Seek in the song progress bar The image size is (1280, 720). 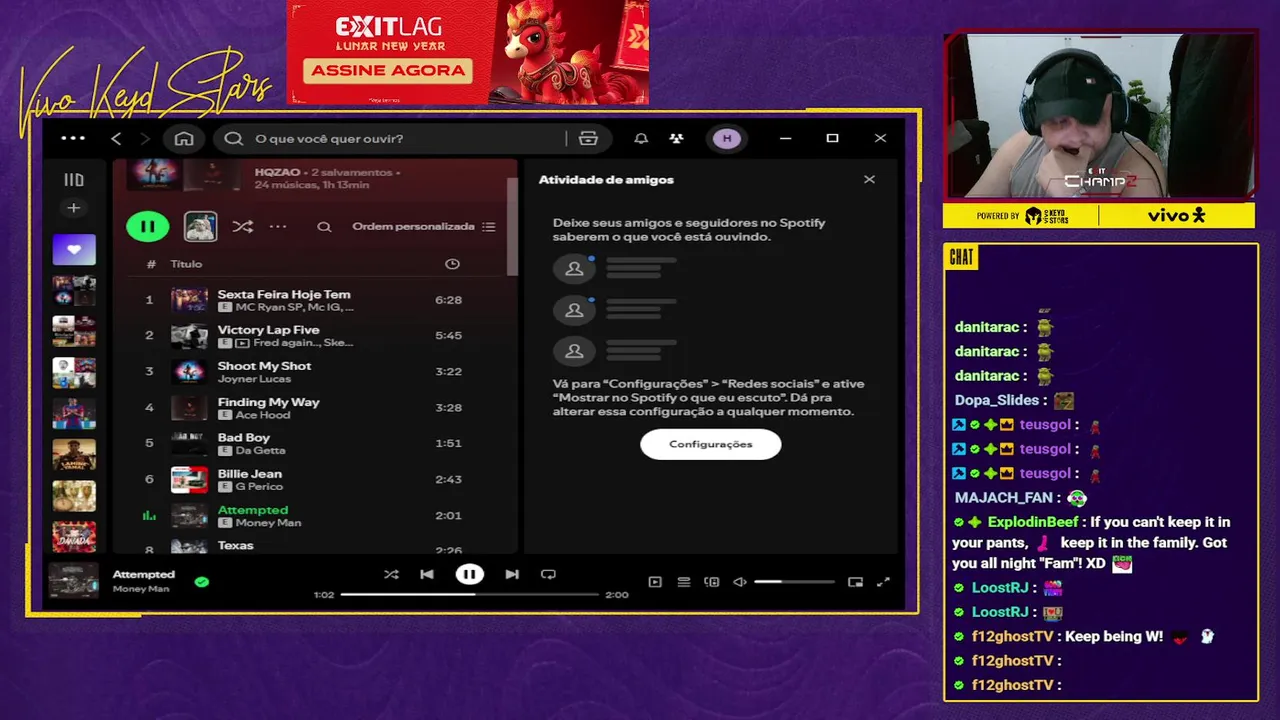point(470,594)
